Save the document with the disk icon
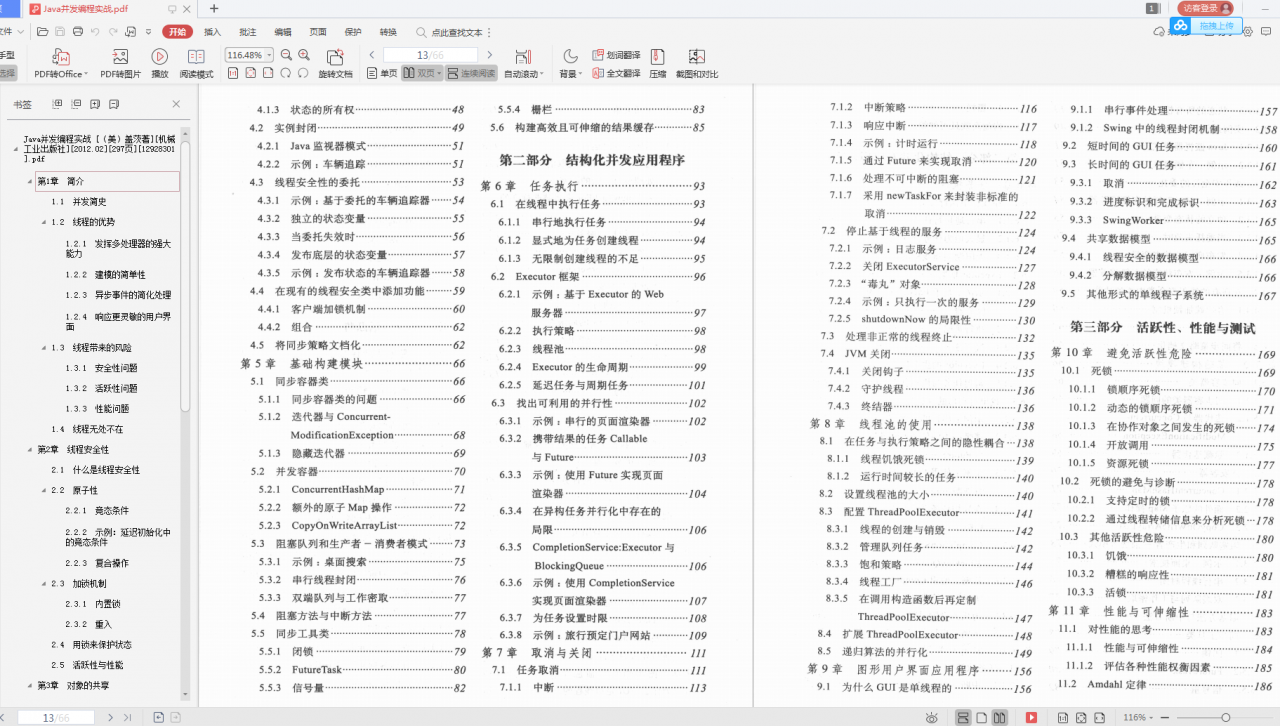The image size is (1280, 726). click(60, 32)
